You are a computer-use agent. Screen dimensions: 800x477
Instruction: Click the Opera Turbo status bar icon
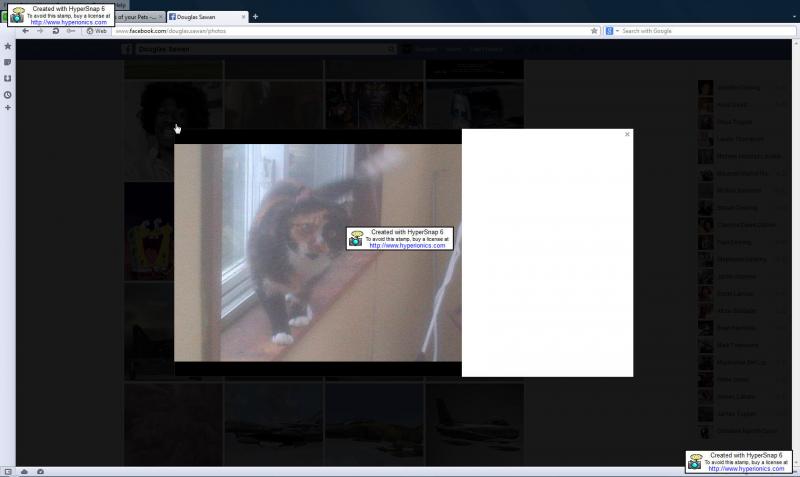point(40,472)
